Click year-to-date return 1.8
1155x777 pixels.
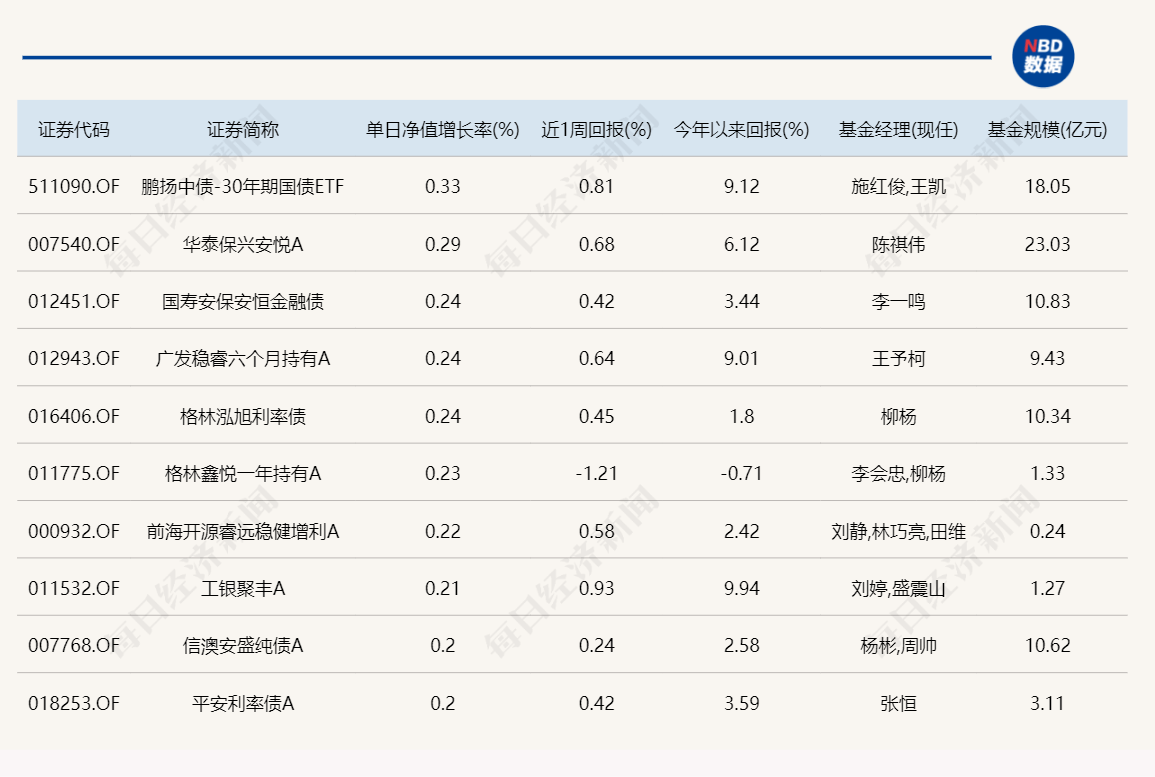point(742,417)
